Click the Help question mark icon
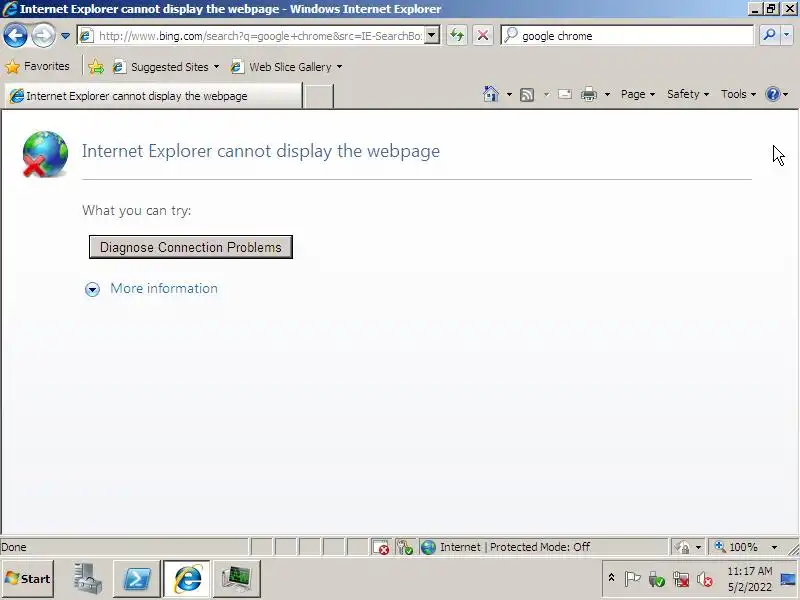Screen dimensions: 800x600 (x=772, y=94)
